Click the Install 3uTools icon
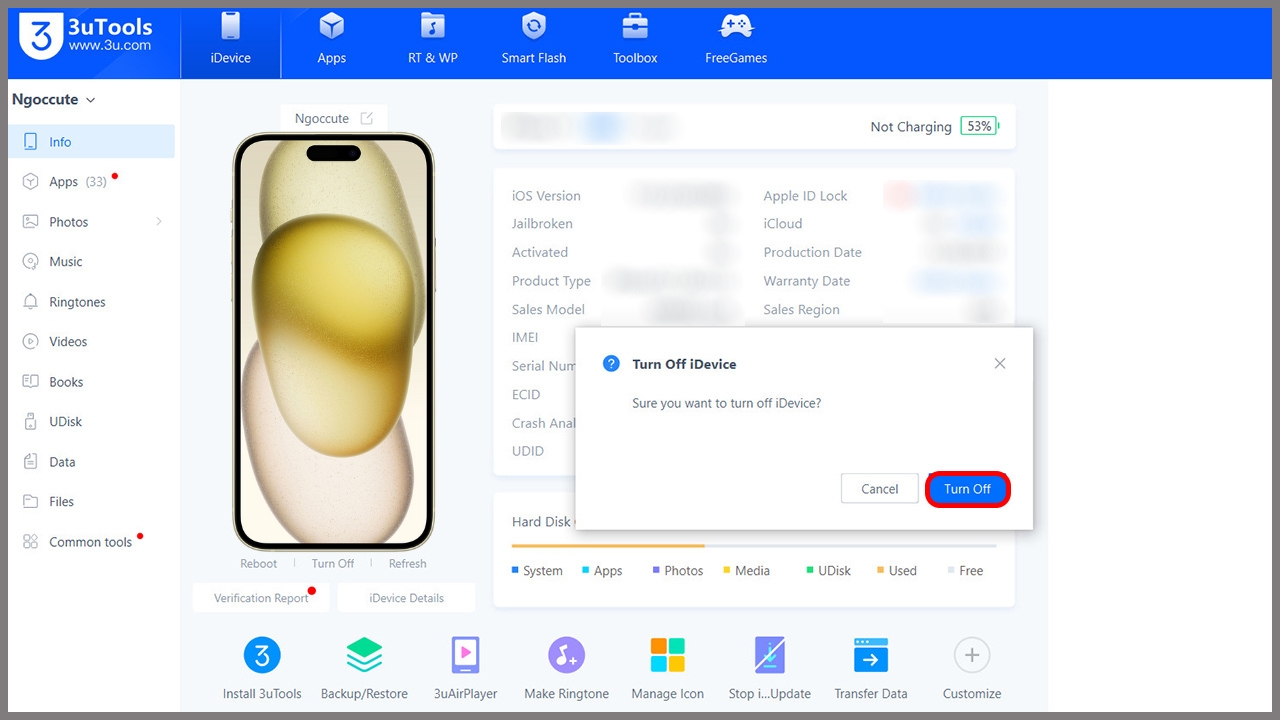The height and width of the screenshot is (720, 1280). (262, 656)
